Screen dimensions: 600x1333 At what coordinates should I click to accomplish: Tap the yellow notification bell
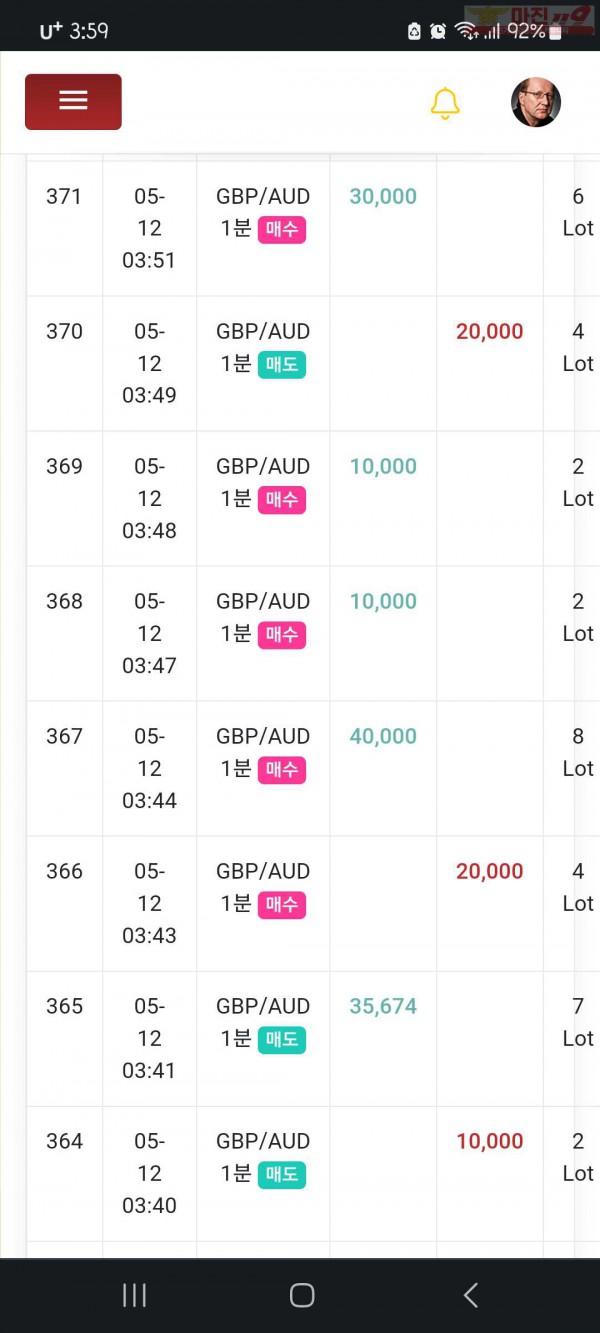(x=445, y=103)
